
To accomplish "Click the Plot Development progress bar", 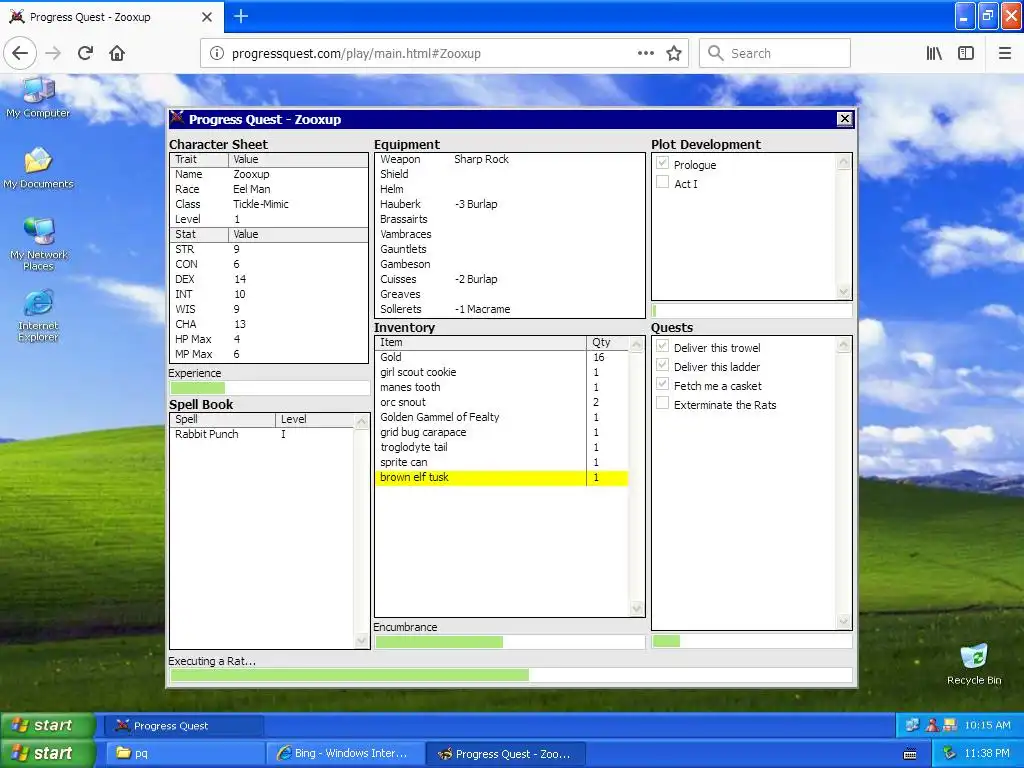I will click(752, 311).
